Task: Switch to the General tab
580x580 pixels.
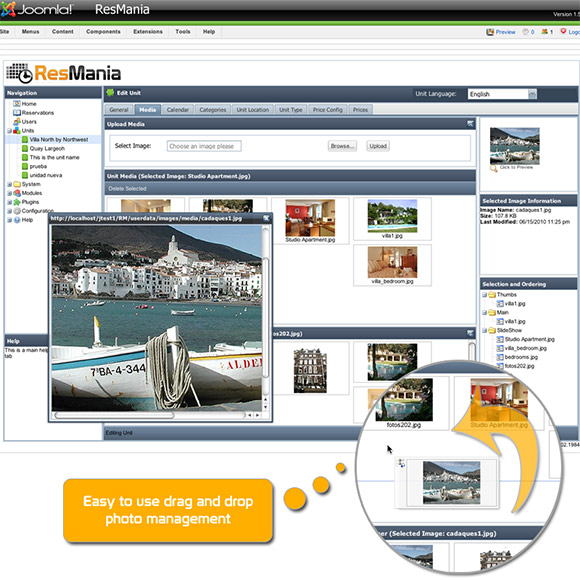Action: coord(119,109)
